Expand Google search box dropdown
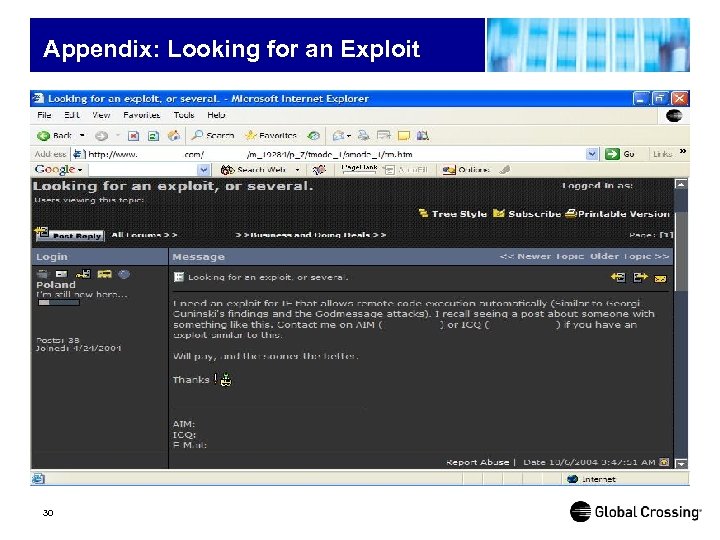Viewport: 720px width, 540px height. [x=203, y=170]
